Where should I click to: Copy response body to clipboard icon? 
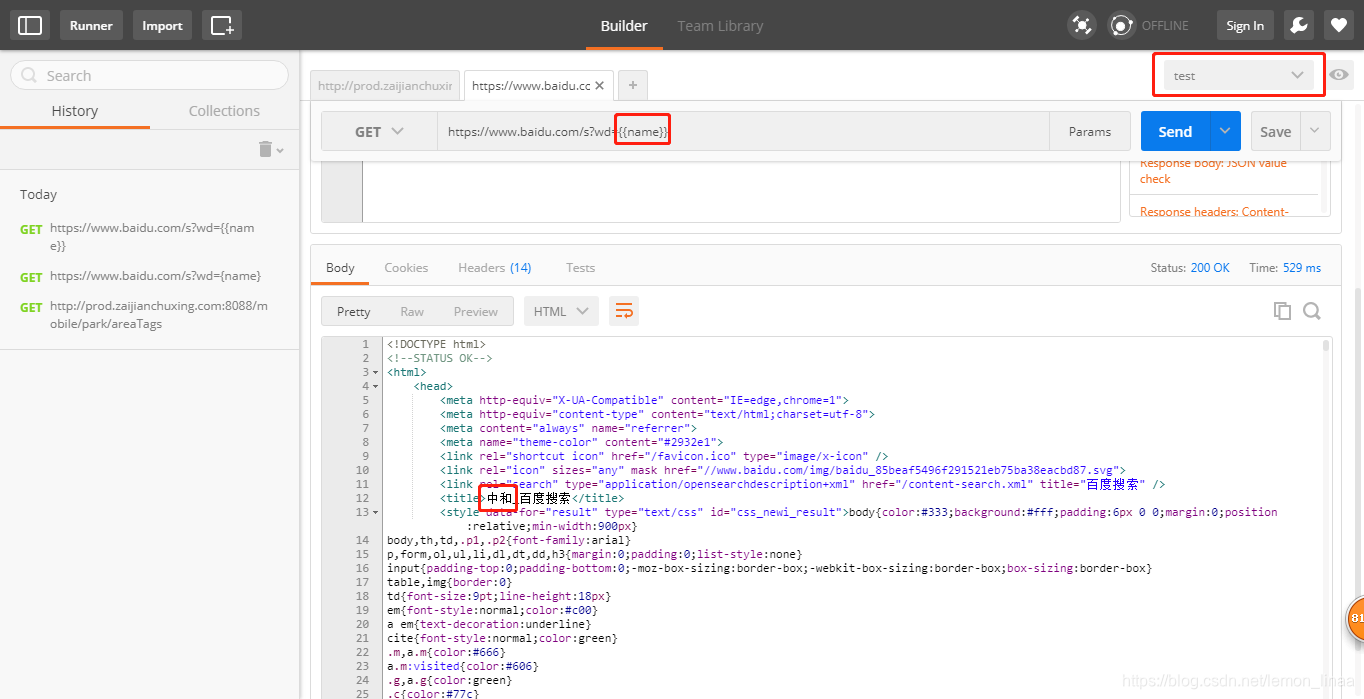point(1282,311)
